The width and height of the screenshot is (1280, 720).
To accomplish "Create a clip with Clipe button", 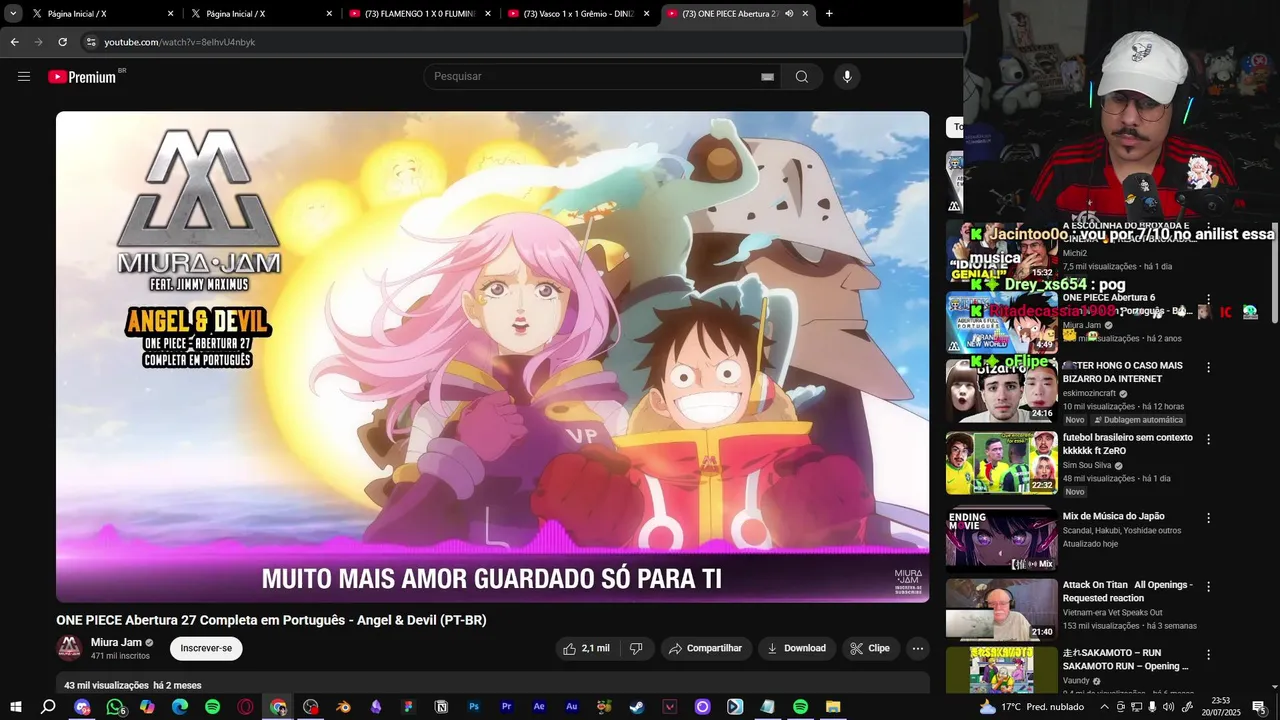I will (x=870, y=648).
